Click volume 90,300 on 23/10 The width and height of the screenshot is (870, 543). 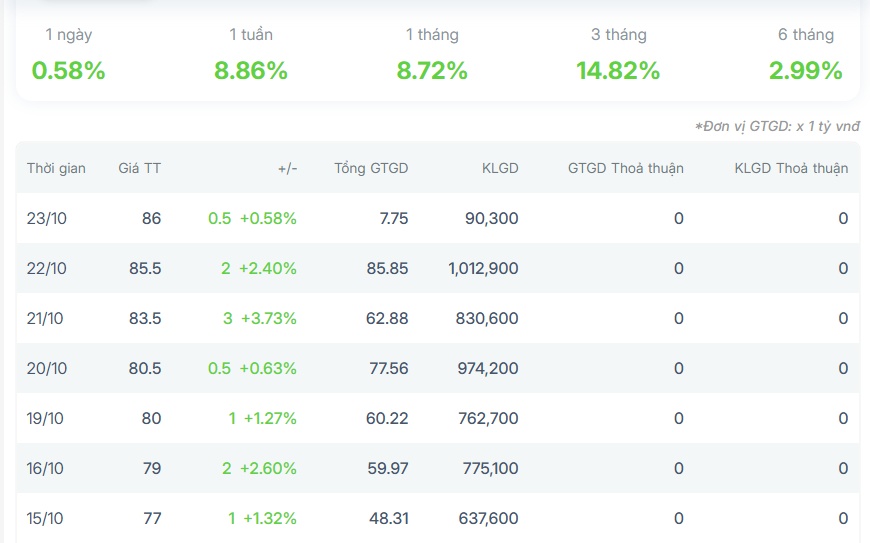(492, 219)
